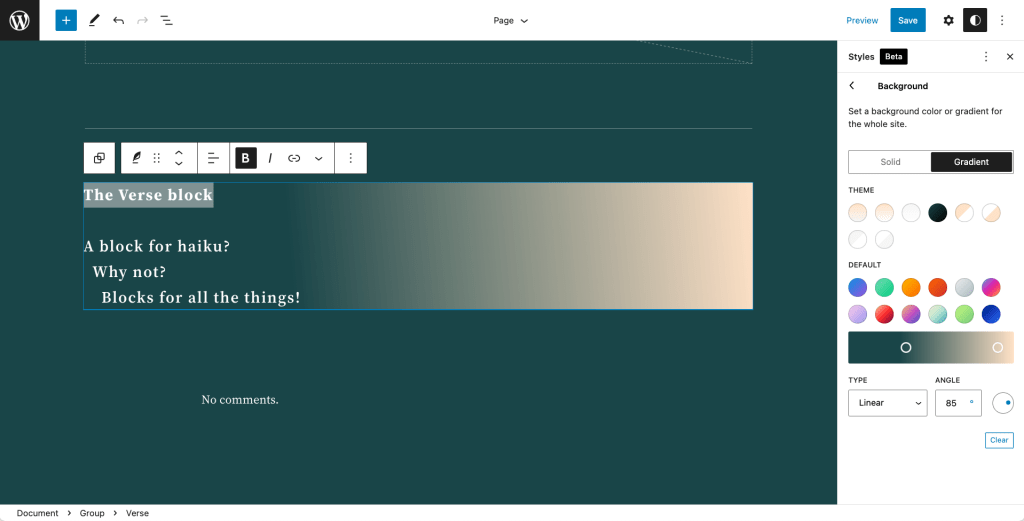1024x521 pixels.
Task: Move the Verse block up
Action: pyautogui.click(x=178, y=153)
